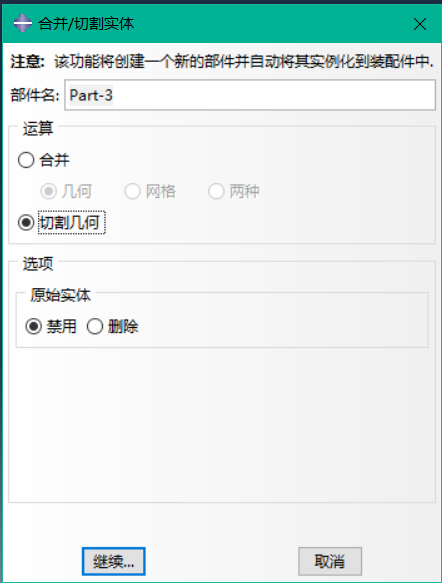Click the 合并/切割实体 title text
Image resolution: width=442 pixels, height=583 pixels.
point(86,24)
